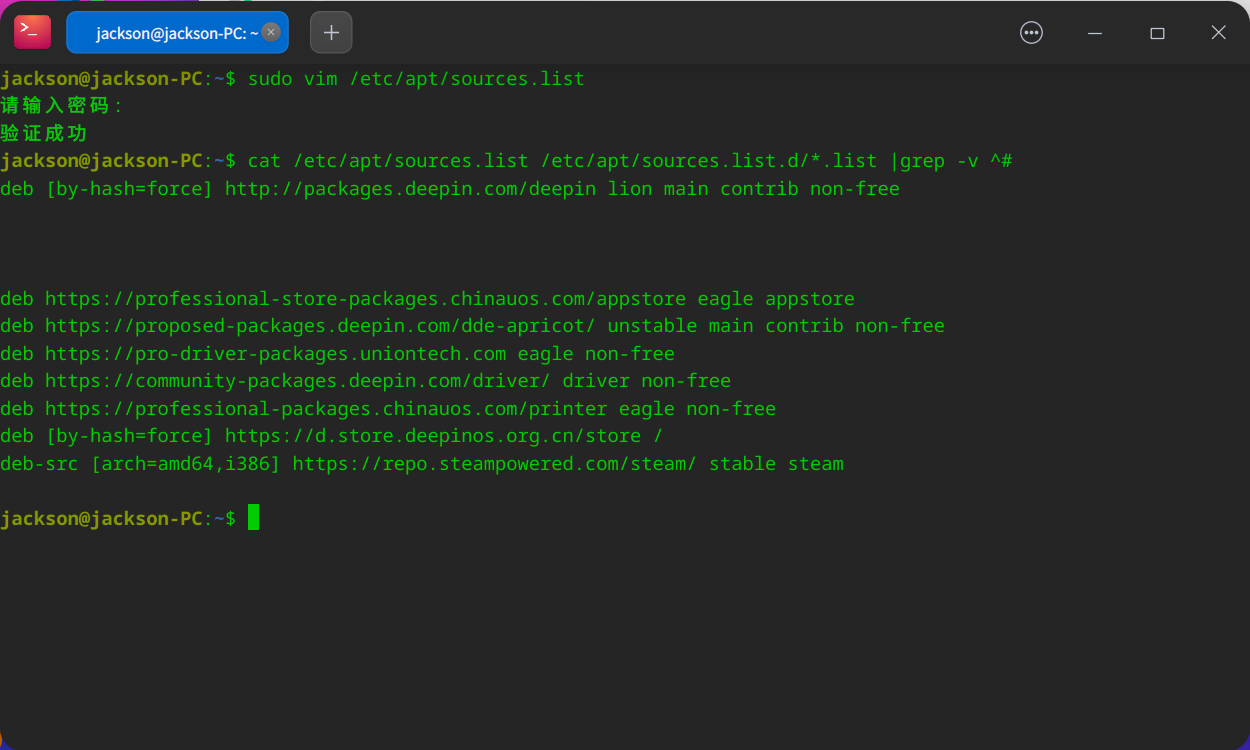The width and height of the screenshot is (1250, 750).
Task: Click the 验证成功 verification text
Action: [x=43, y=131]
